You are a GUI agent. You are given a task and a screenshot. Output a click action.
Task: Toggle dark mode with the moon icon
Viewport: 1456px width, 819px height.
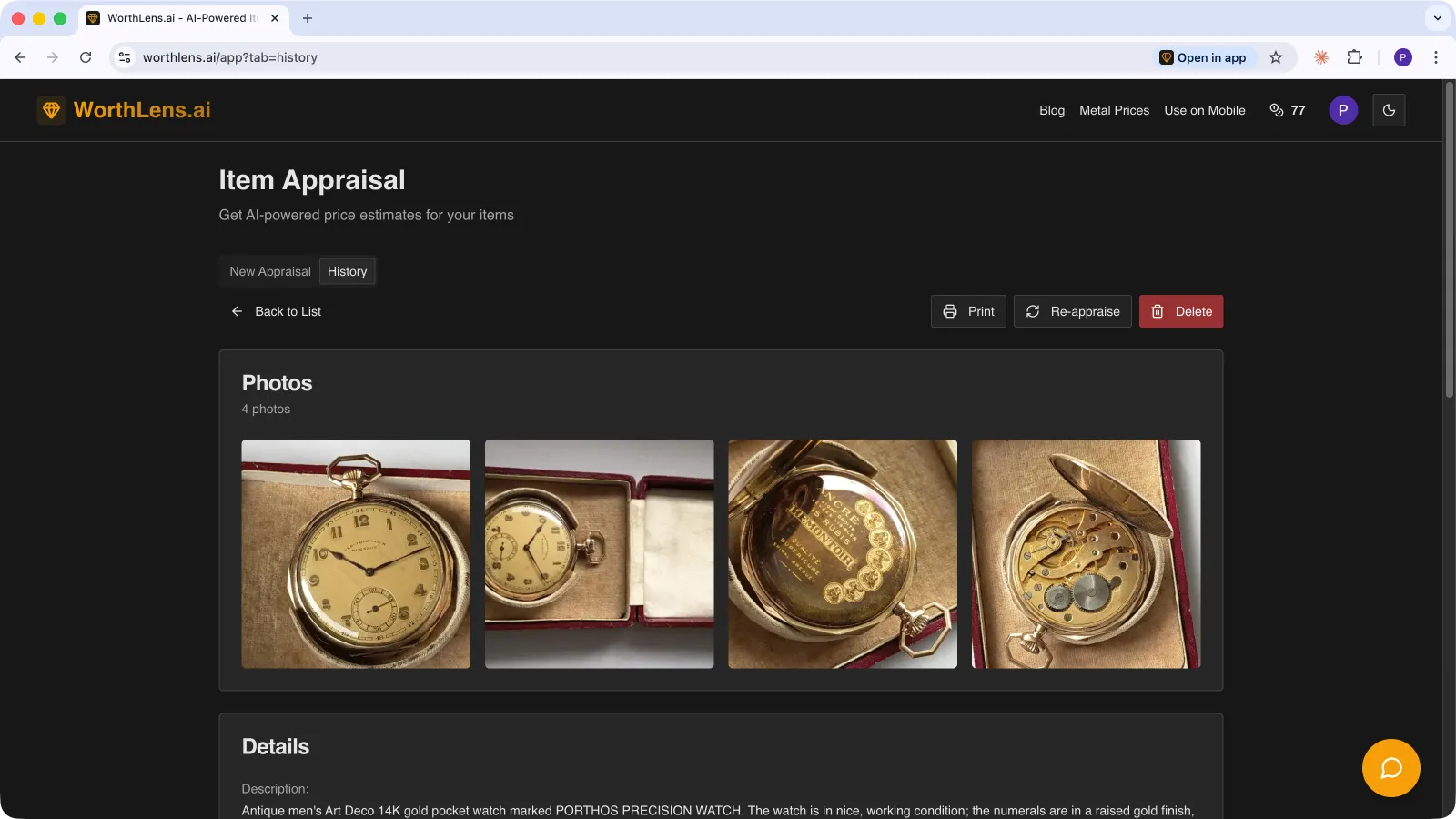tap(1389, 110)
